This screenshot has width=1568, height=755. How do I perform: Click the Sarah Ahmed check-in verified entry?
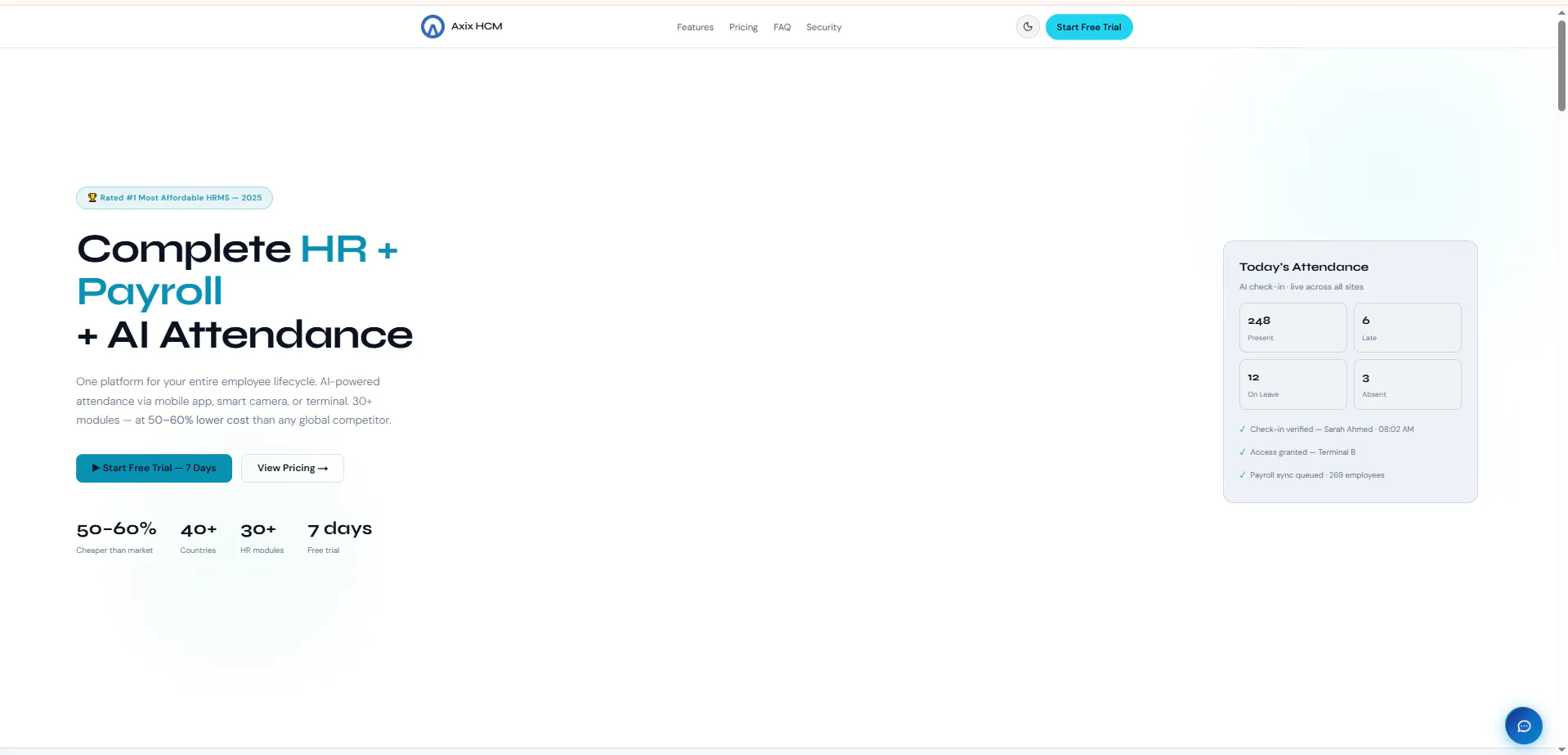point(1326,429)
